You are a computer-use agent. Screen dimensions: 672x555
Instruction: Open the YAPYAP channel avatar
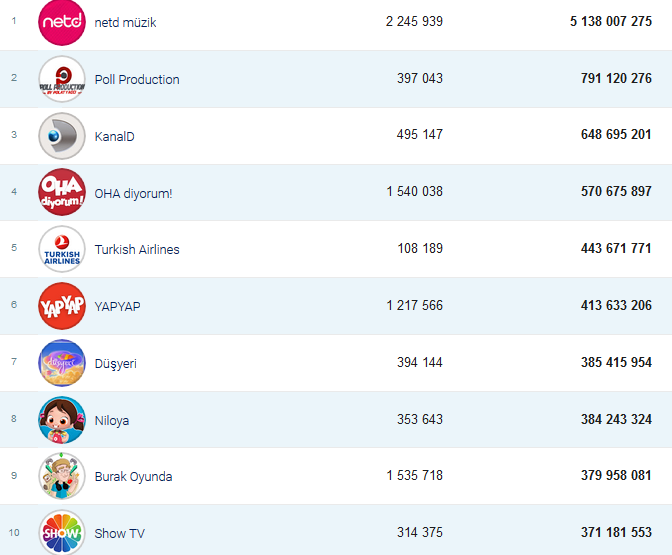click(x=62, y=306)
